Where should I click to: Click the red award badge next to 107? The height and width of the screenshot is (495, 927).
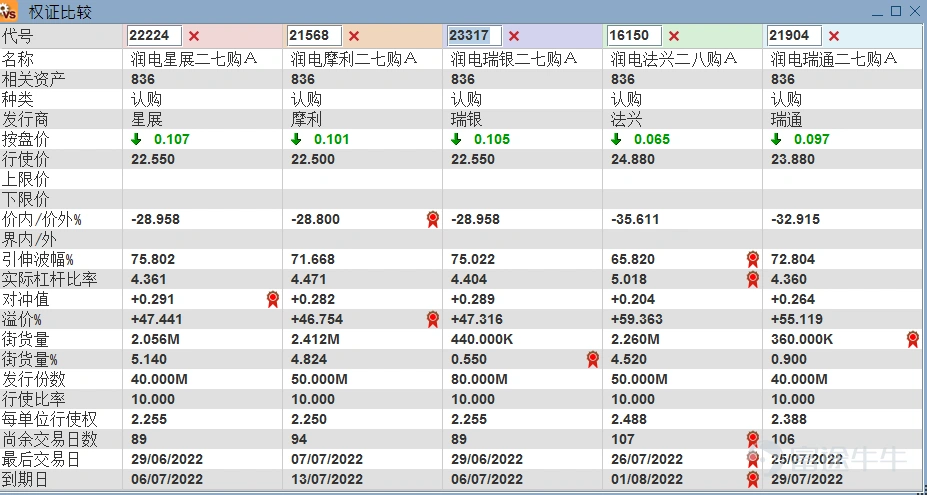pyautogui.click(x=753, y=439)
